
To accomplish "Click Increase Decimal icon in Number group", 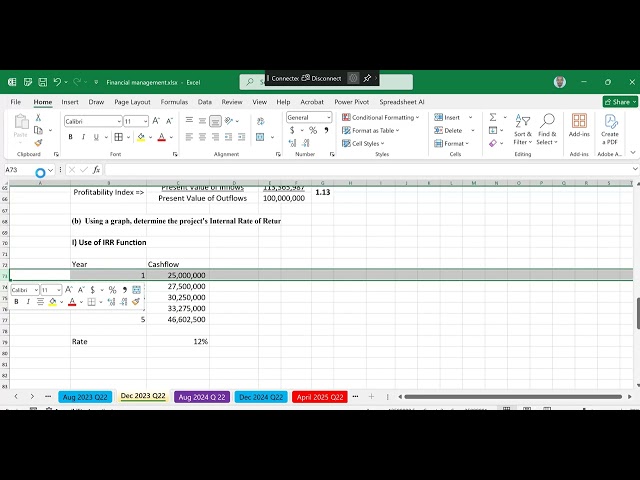I will (x=292, y=143).
